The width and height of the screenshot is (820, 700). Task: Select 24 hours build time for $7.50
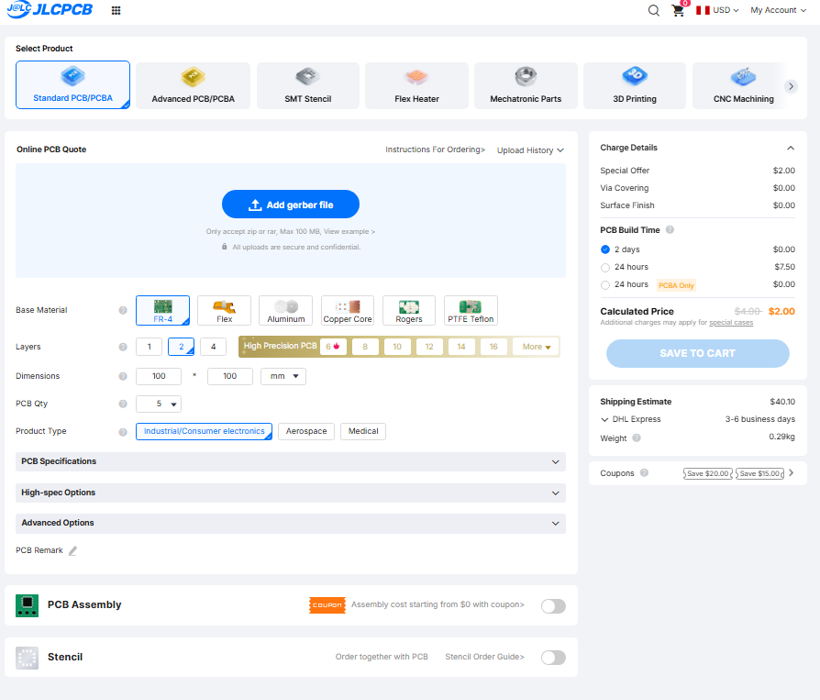pos(605,268)
